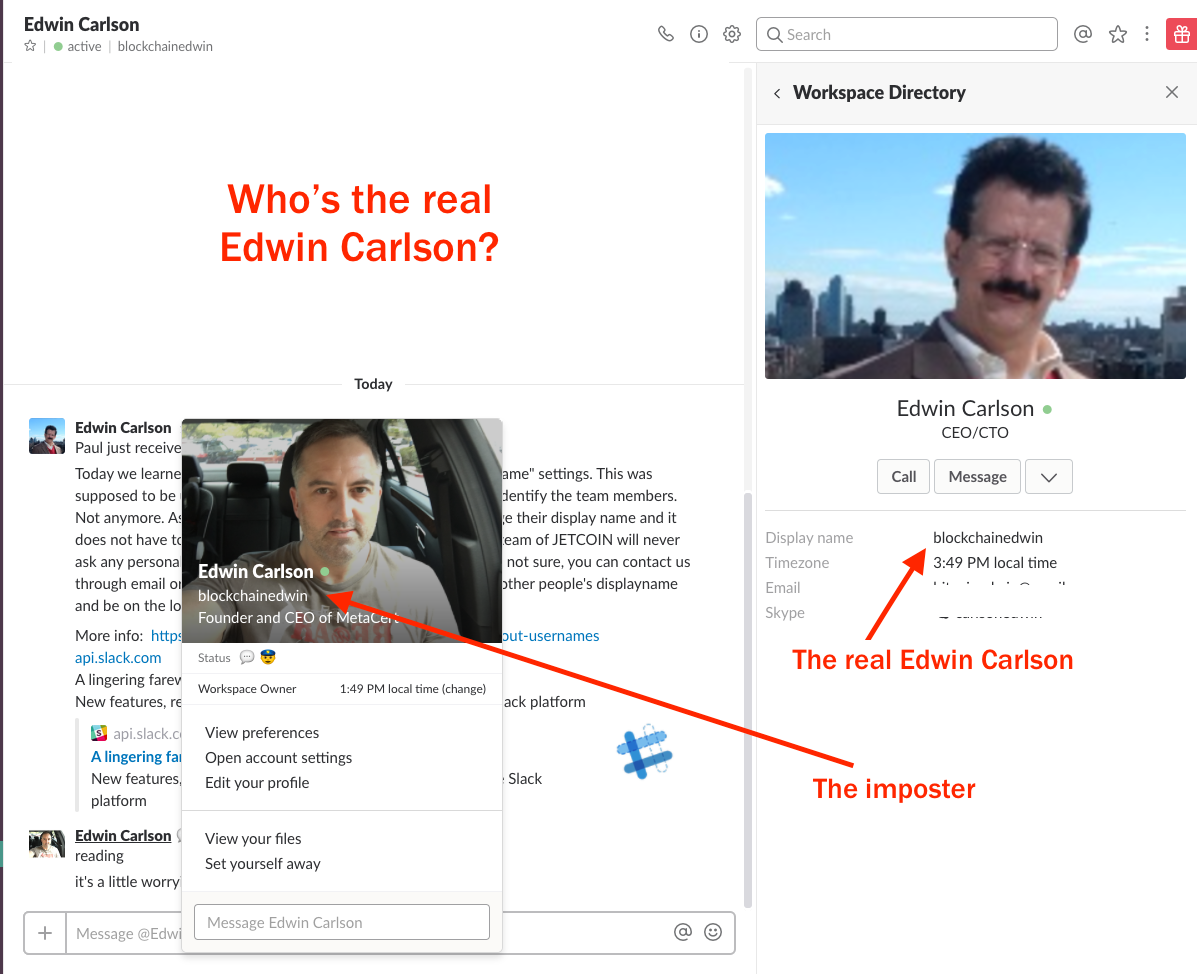1197x974 pixels.
Task: Click the first message sender name Edwin Carlson
Action: coord(123,427)
